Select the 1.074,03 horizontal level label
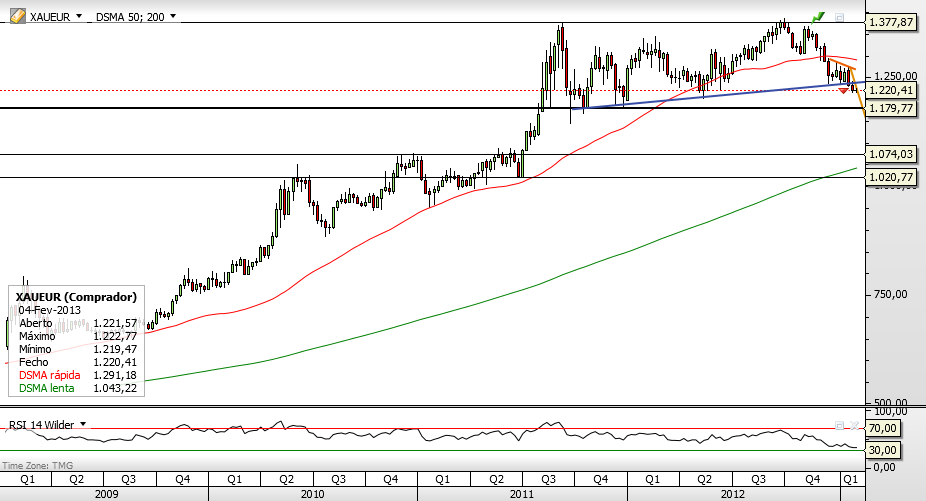 891,154
